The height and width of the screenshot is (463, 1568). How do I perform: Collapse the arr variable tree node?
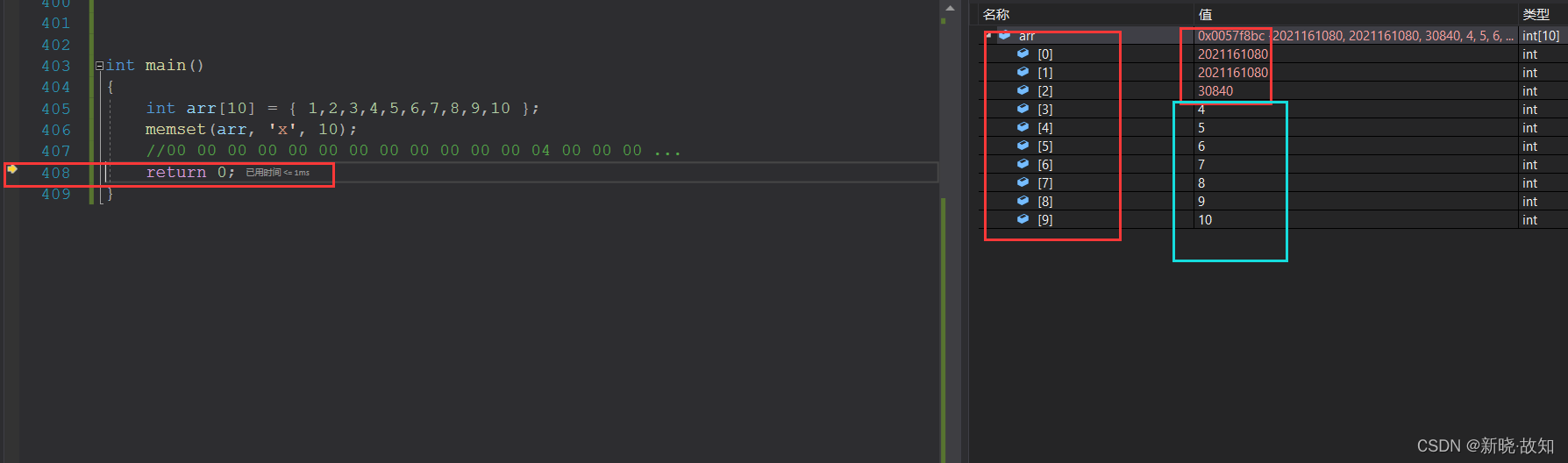click(988, 36)
